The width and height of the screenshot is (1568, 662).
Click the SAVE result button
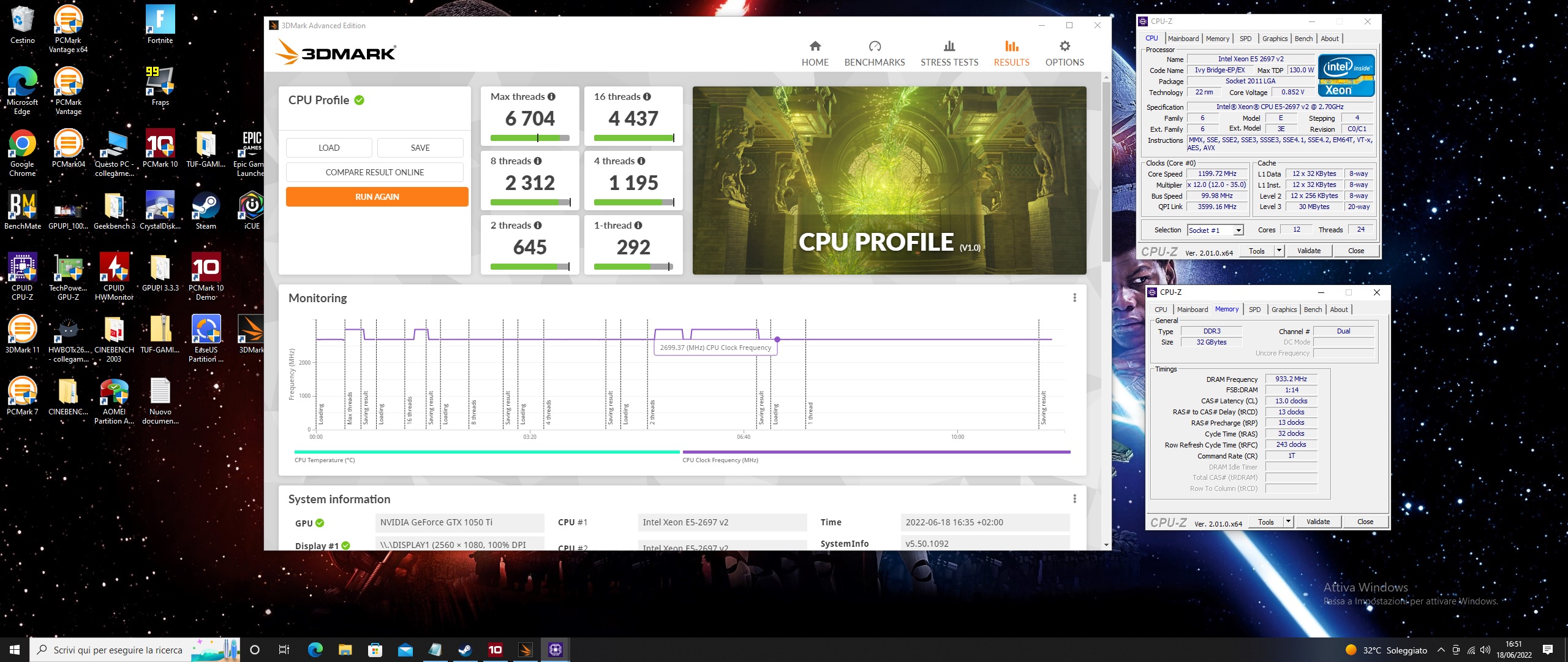(x=420, y=148)
